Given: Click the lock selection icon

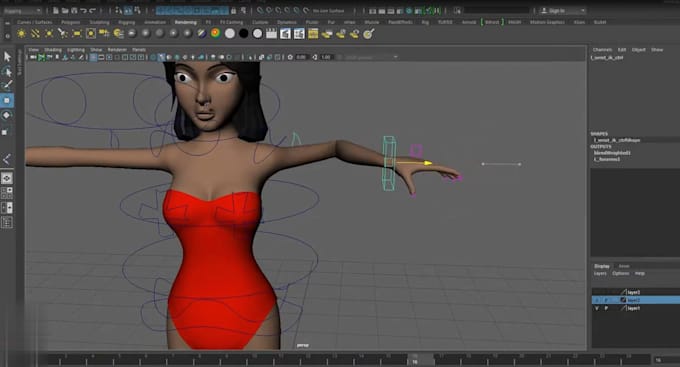Looking at the screenshot, I should [234, 10].
